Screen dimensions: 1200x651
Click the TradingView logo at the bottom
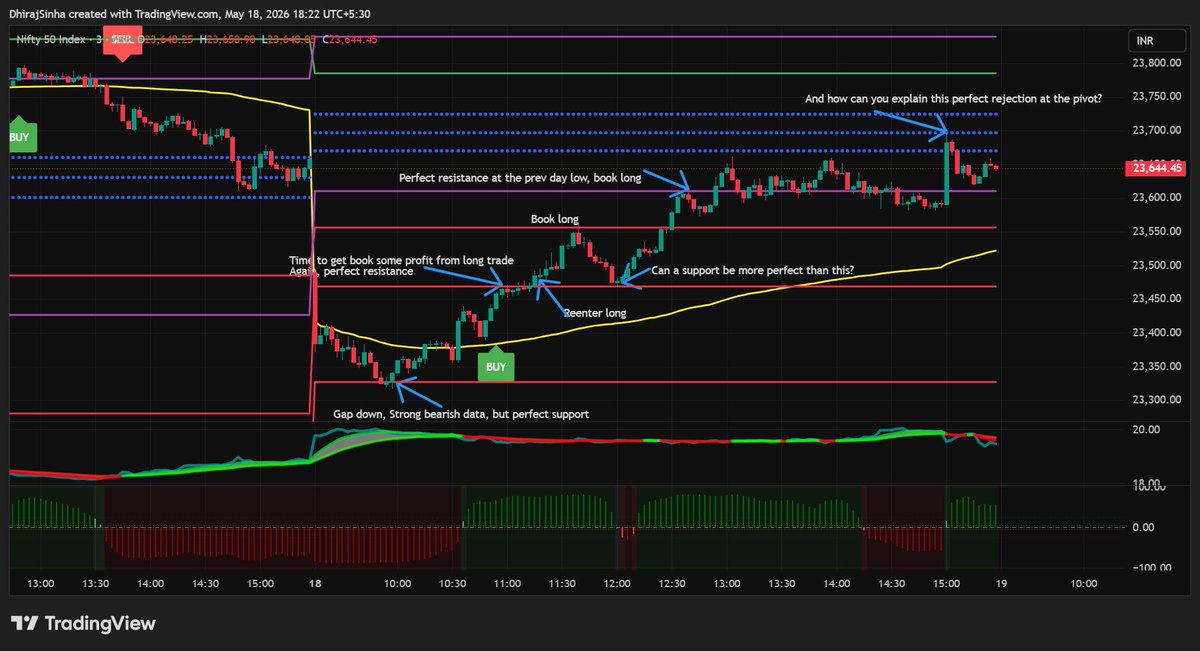(83, 623)
